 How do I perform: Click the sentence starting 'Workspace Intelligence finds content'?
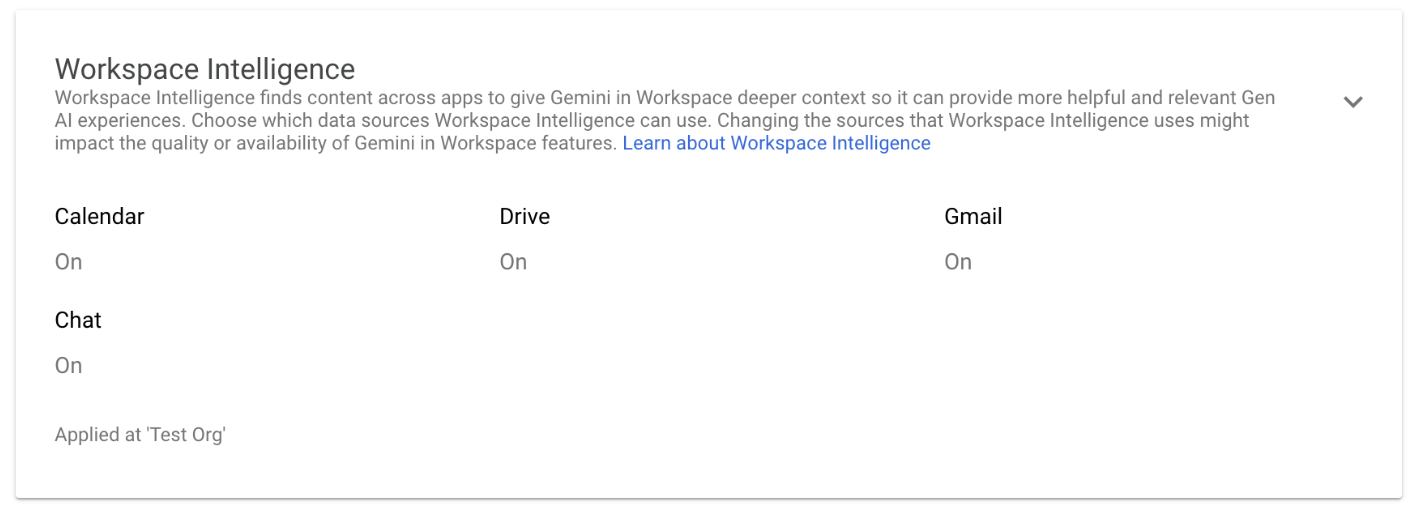click(x=400, y=98)
